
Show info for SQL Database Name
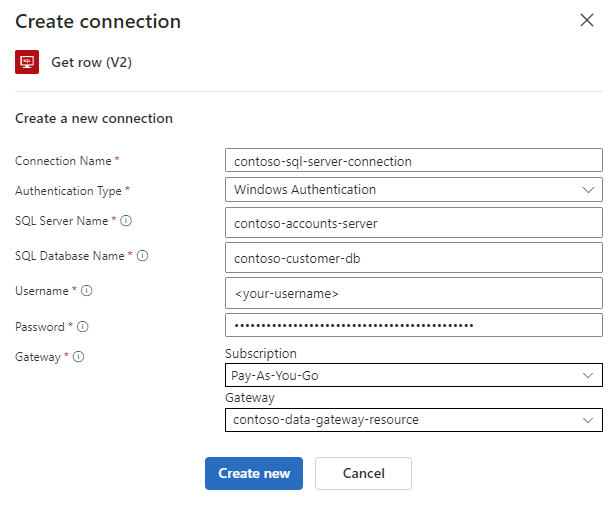[142, 256]
